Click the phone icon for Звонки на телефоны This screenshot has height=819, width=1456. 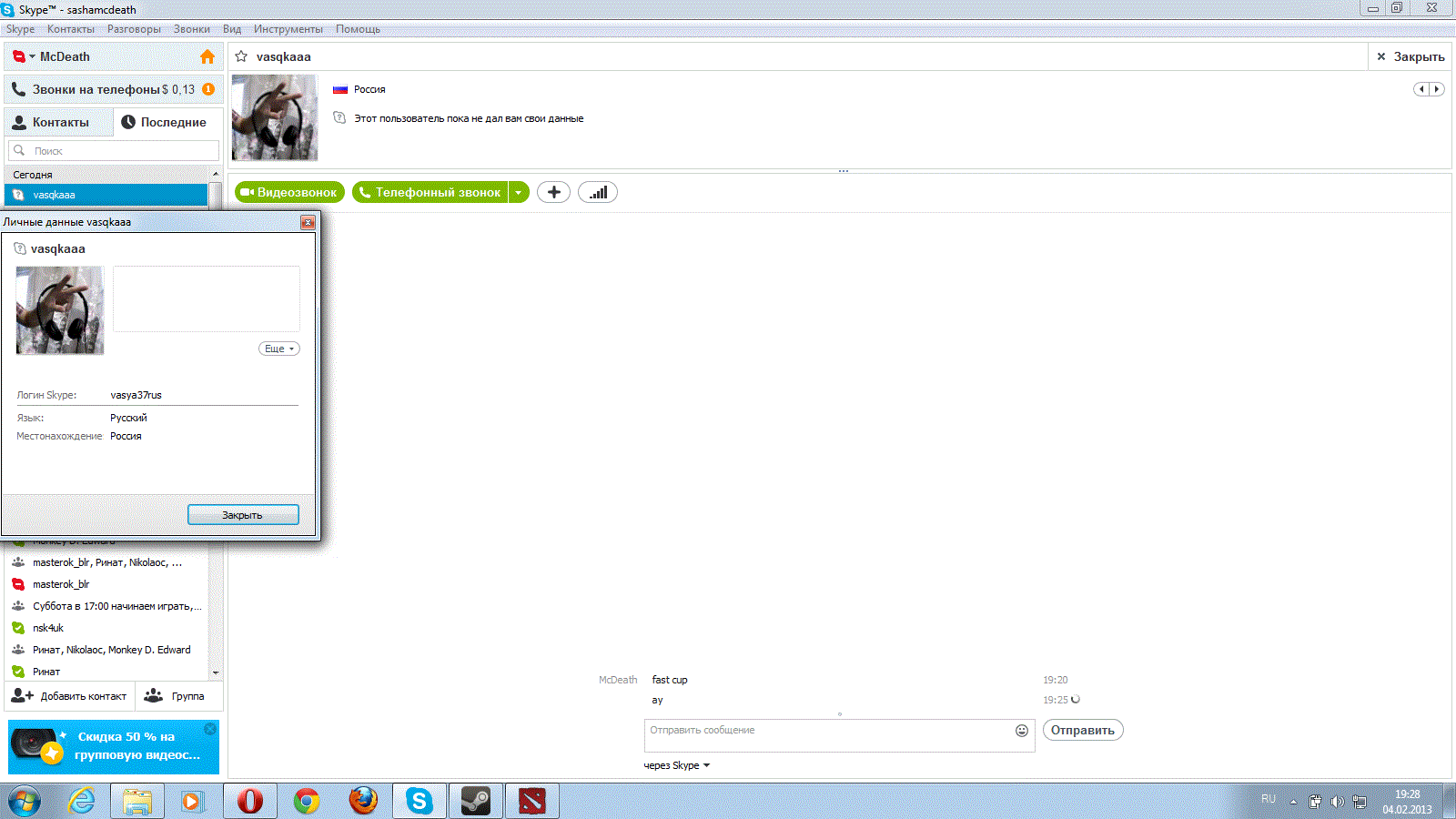[x=18, y=89]
